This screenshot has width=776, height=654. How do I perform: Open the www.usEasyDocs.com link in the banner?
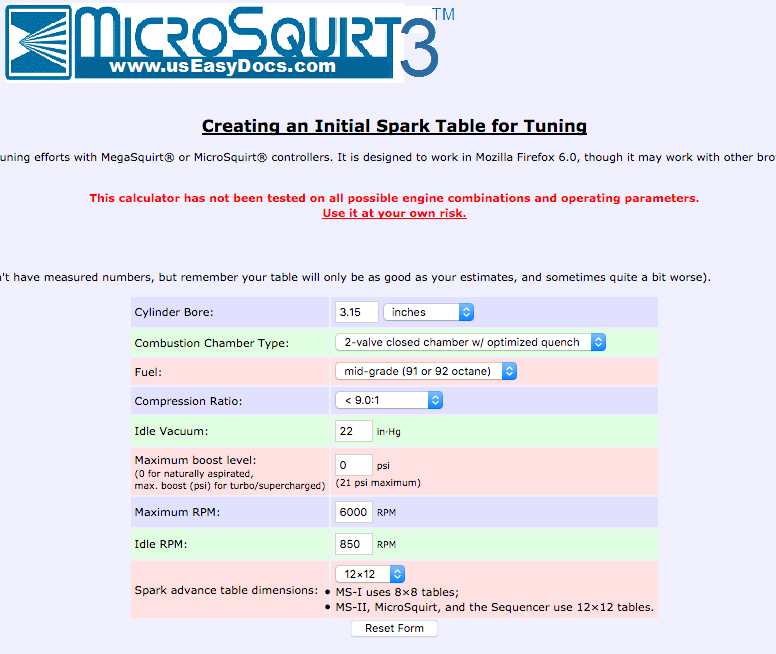pos(223,67)
